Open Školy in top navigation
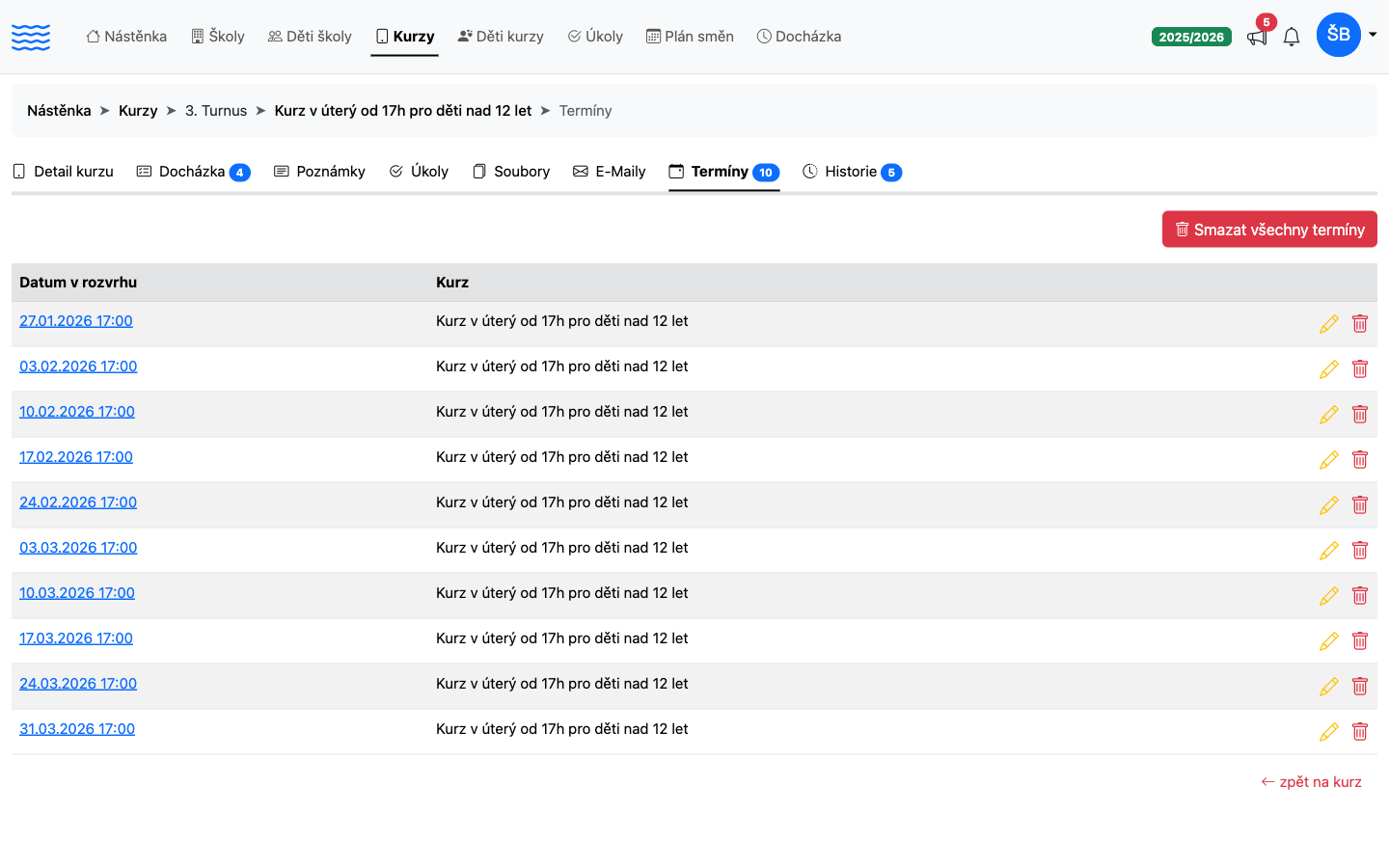 (x=218, y=37)
